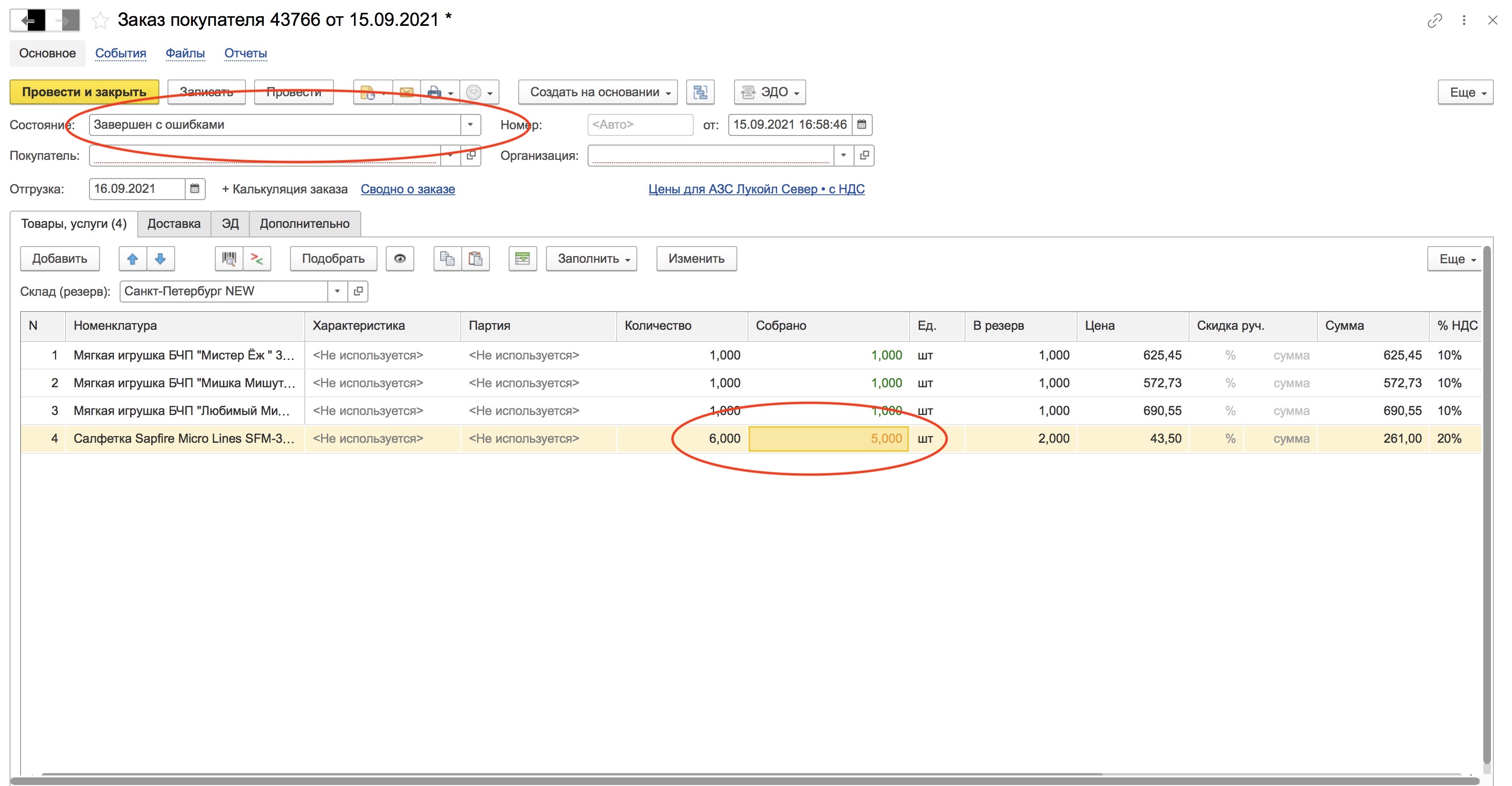Open the Дополнительно tab
The height and width of the screenshot is (786, 1512).
[305, 224]
